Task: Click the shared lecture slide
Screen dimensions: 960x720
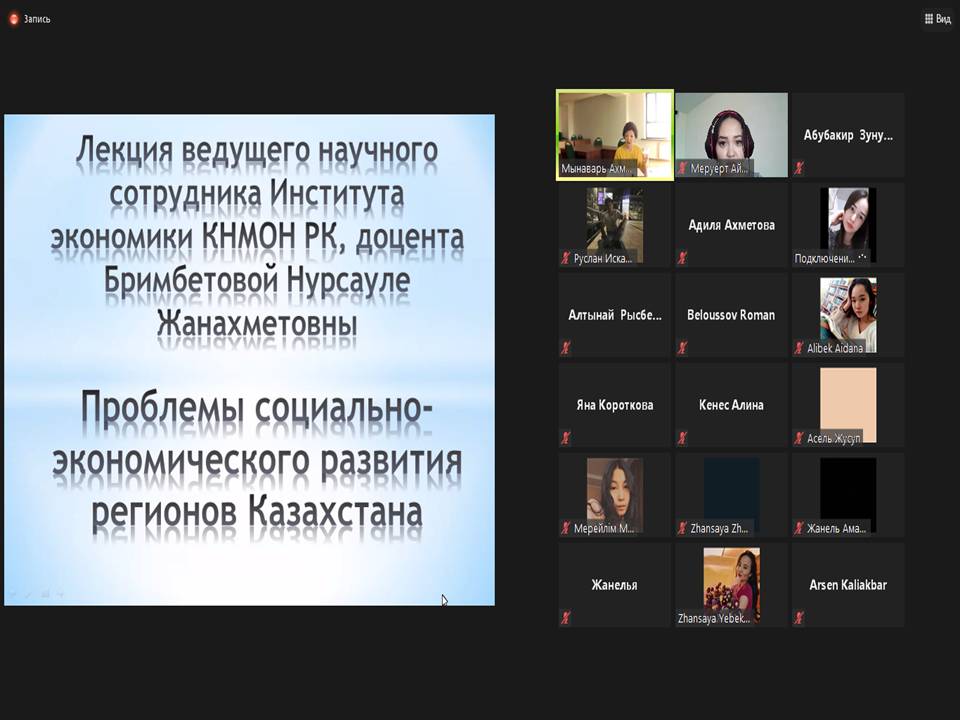Action: click(249, 359)
